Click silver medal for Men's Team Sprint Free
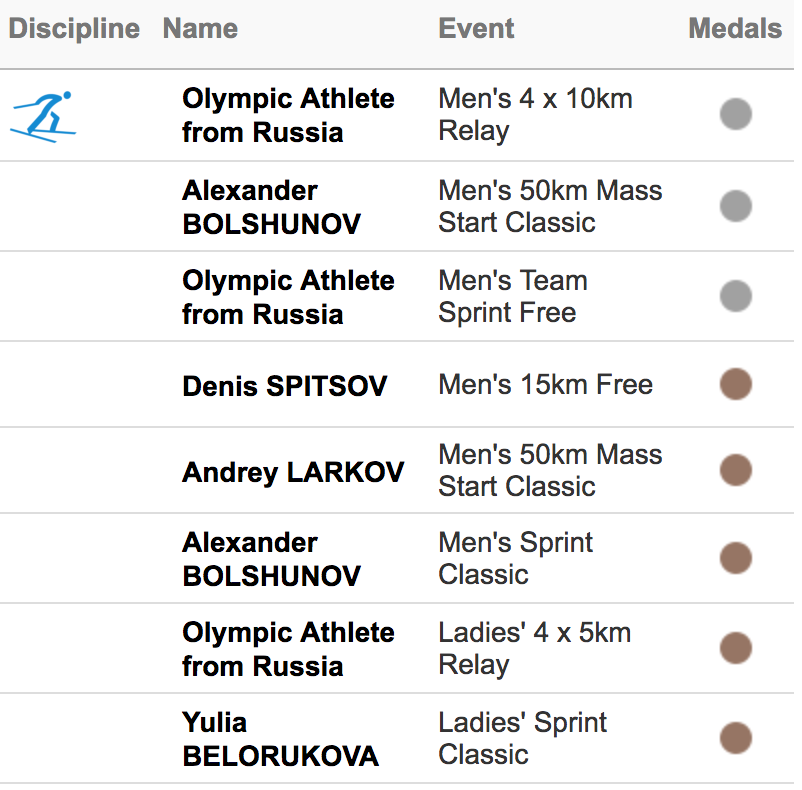The image size is (802, 790). [x=736, y=296]
